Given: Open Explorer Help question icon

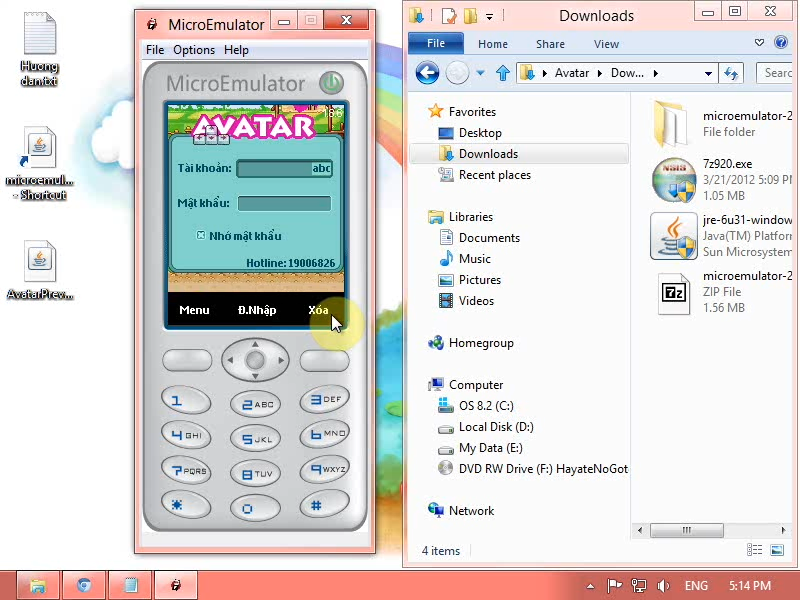Looking at the screenshot, I should (x=781, y=42).
